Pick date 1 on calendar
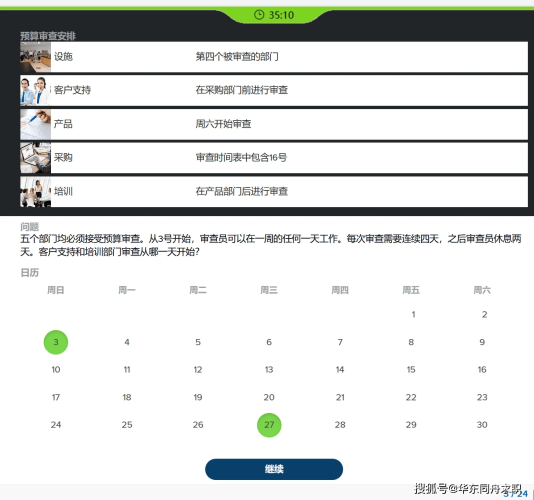The image size is (534, 500). 413,314
